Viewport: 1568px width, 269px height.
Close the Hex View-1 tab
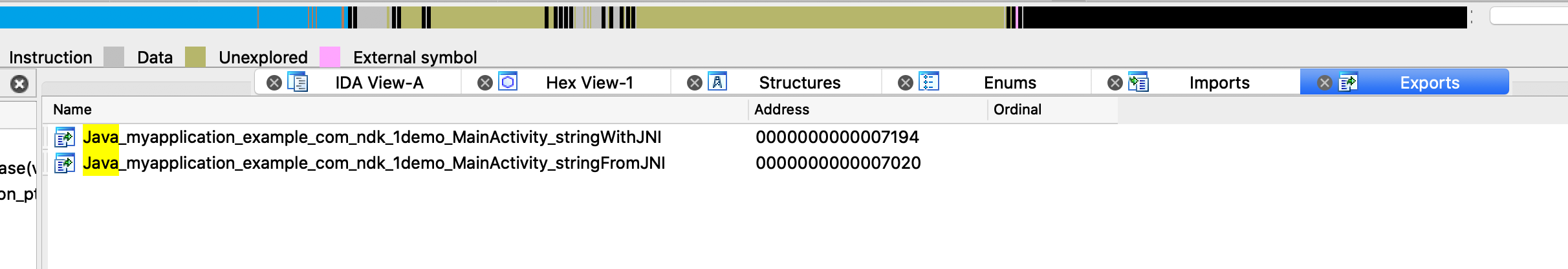(485, 83)
